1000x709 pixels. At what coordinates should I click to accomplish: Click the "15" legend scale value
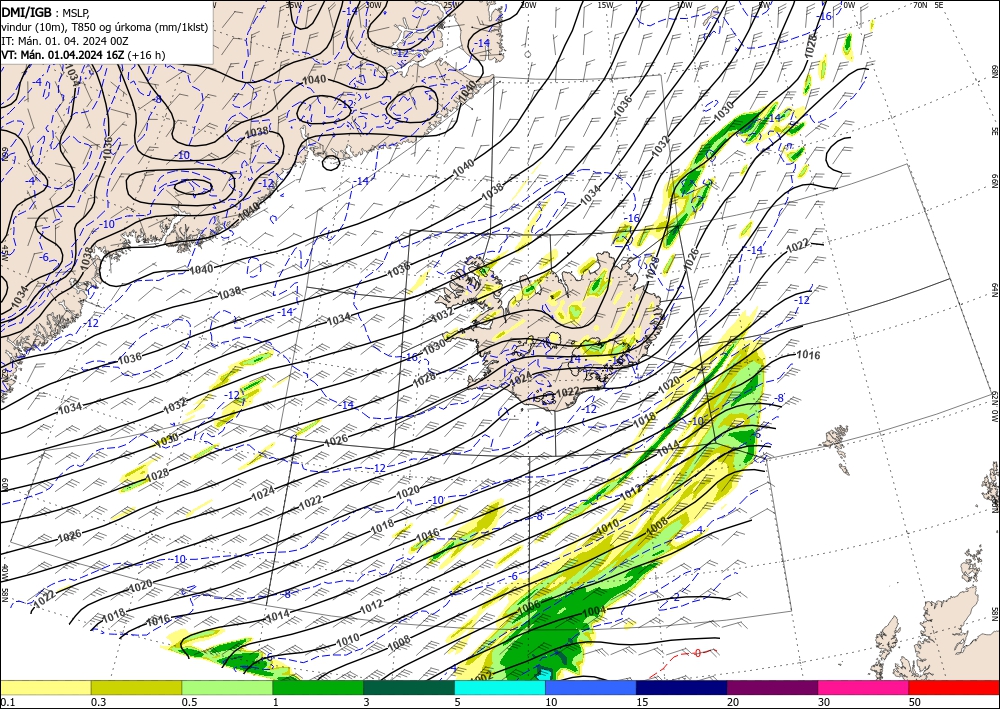pyautogui.click(x=642, y=702)
